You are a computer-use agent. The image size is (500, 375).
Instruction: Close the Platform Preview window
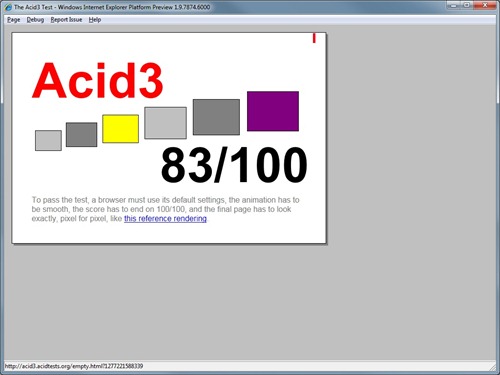click(485, 5)
